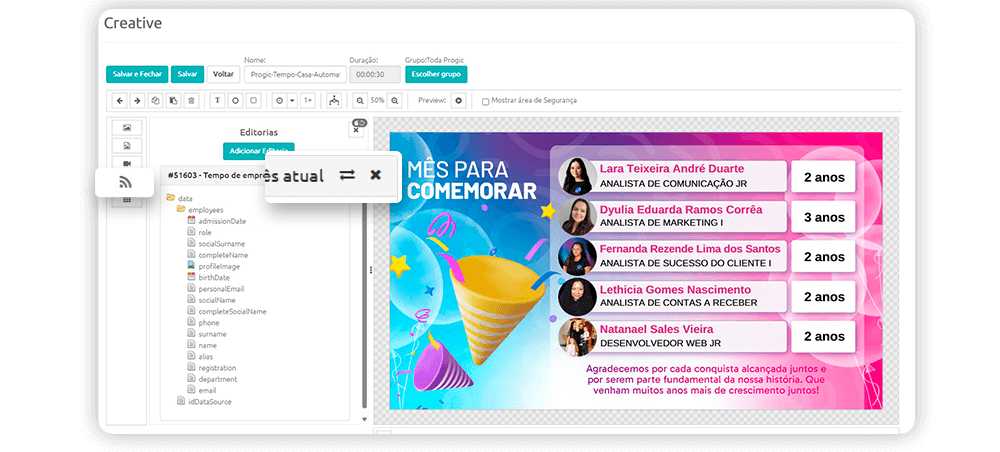1000x452 pixels.
Task: Click the clock timer toolbar icon
Action: click(x=279, y=101)
